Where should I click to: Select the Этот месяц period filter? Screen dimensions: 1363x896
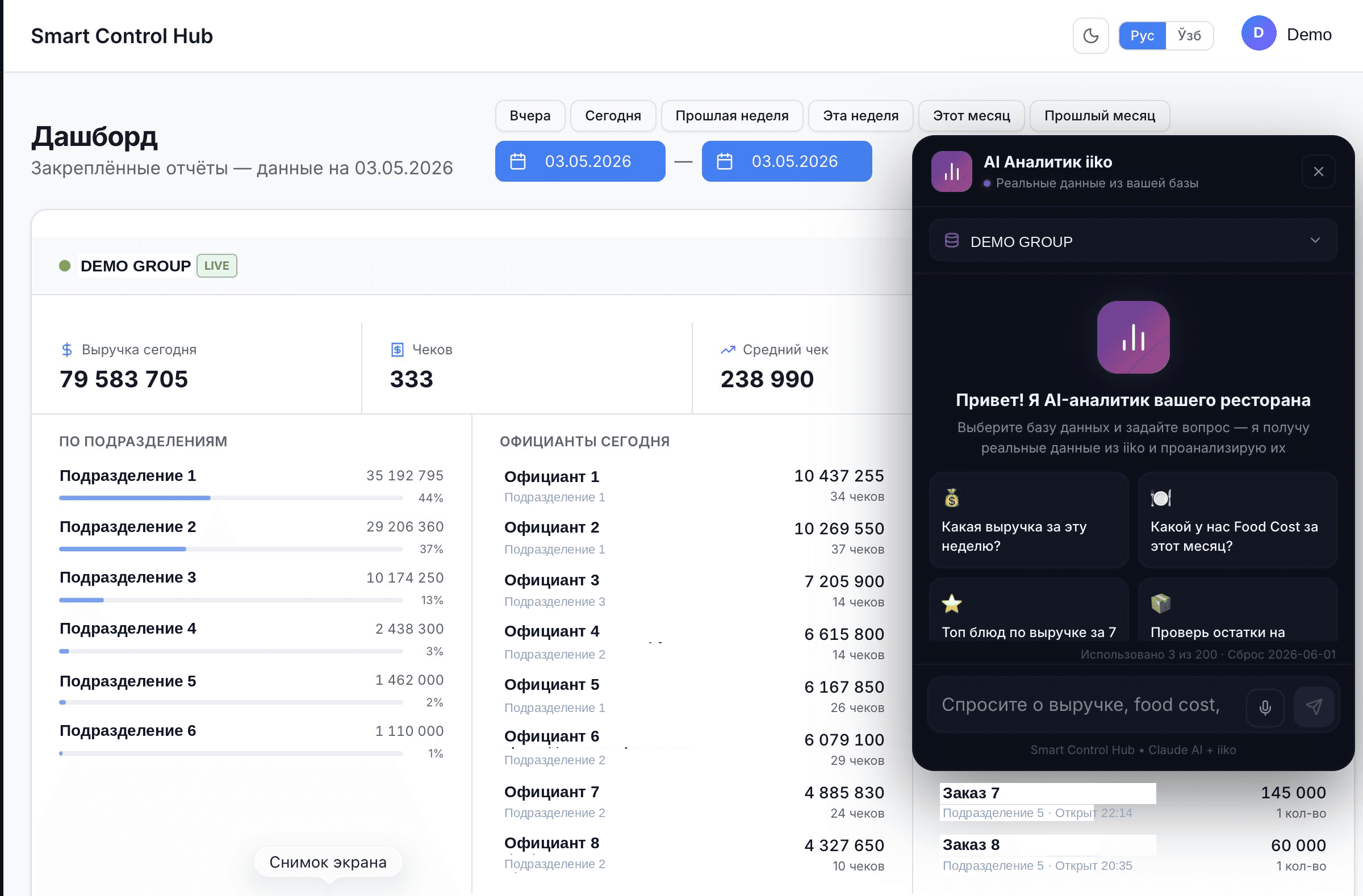971,116
